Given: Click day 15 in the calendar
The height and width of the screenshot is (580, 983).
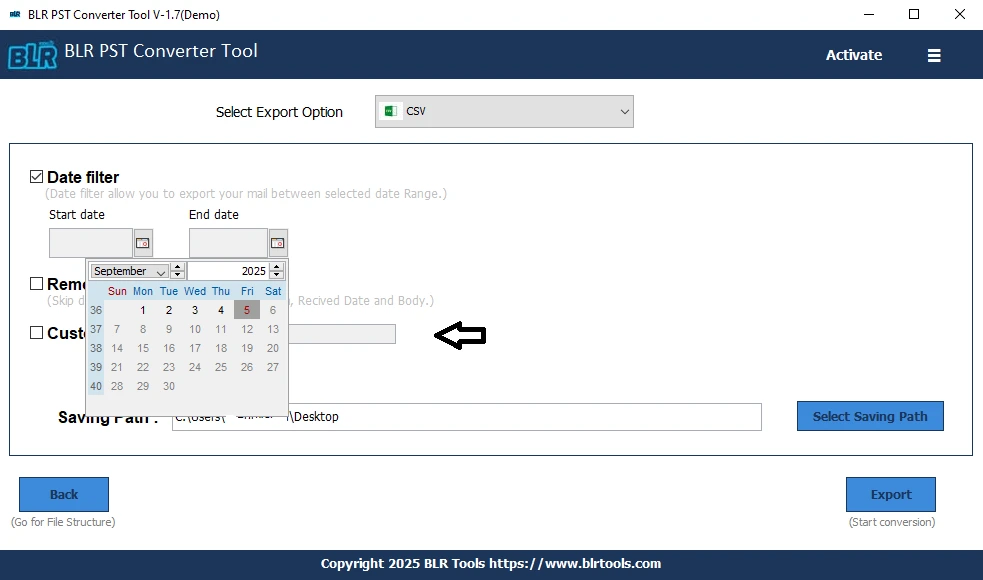Looking at the screenshot, I should tap(143, 348).
